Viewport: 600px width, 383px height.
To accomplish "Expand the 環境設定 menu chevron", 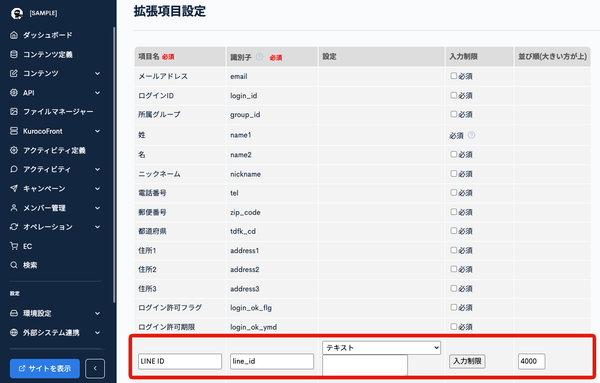I will pos(98,313).
